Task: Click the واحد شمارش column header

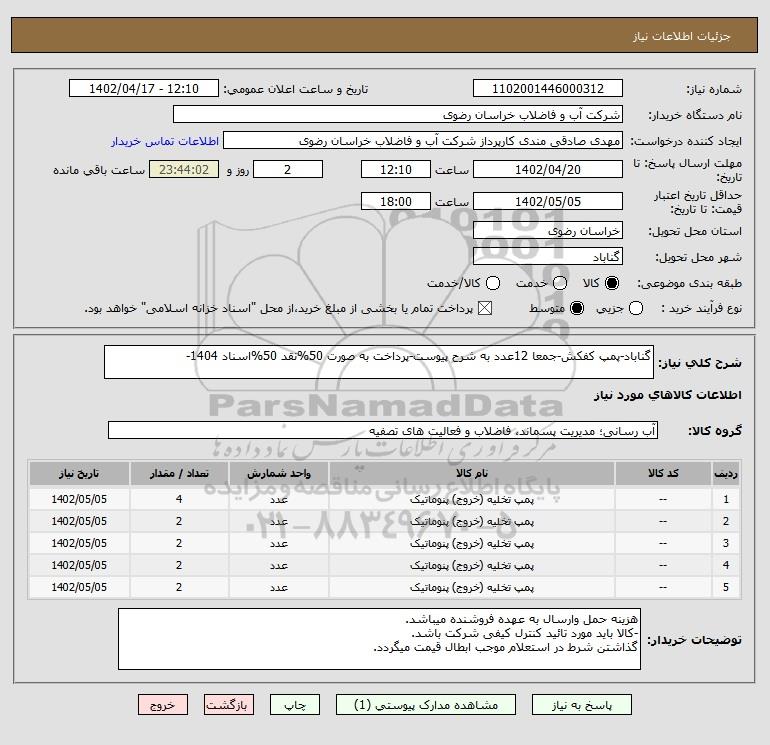Action: 278,473
